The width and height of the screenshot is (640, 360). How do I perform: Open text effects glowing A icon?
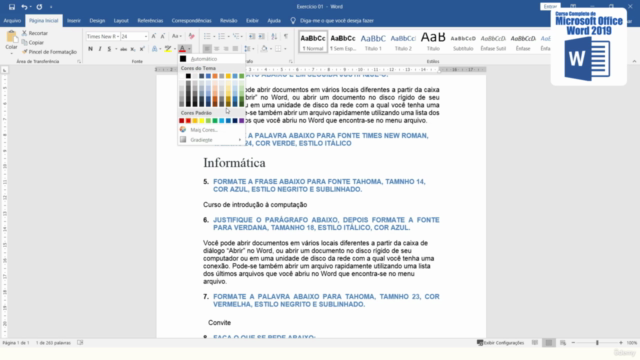(155, 49)
